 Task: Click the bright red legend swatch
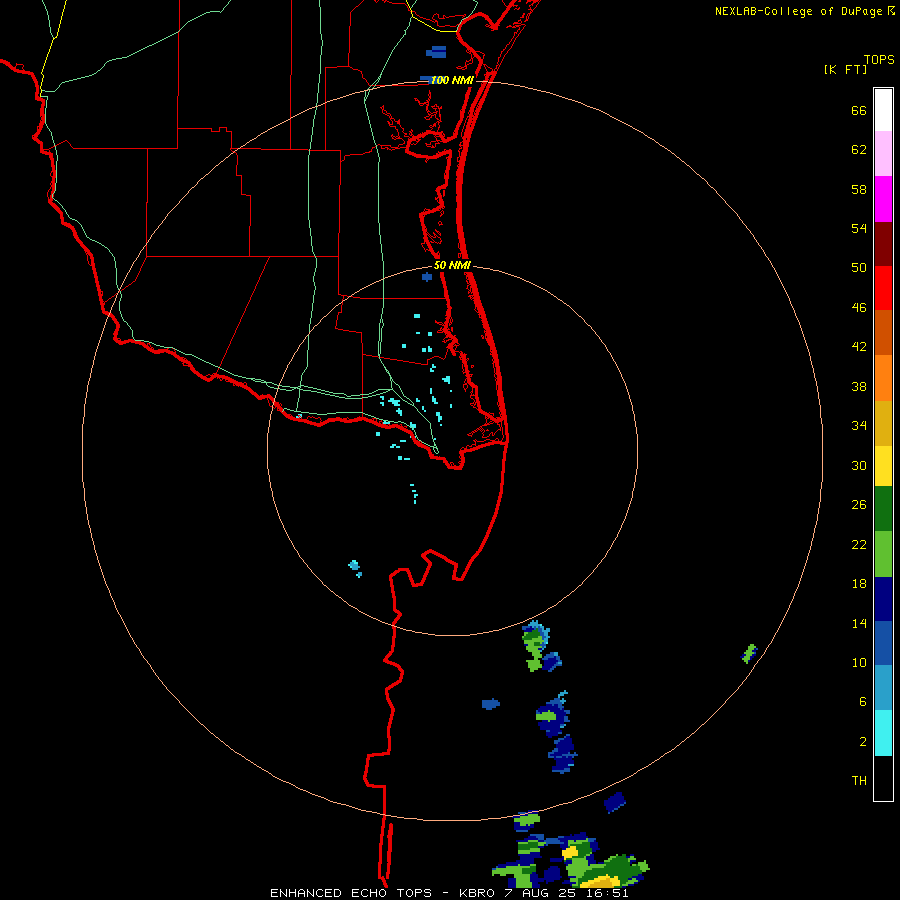(883, 288)
